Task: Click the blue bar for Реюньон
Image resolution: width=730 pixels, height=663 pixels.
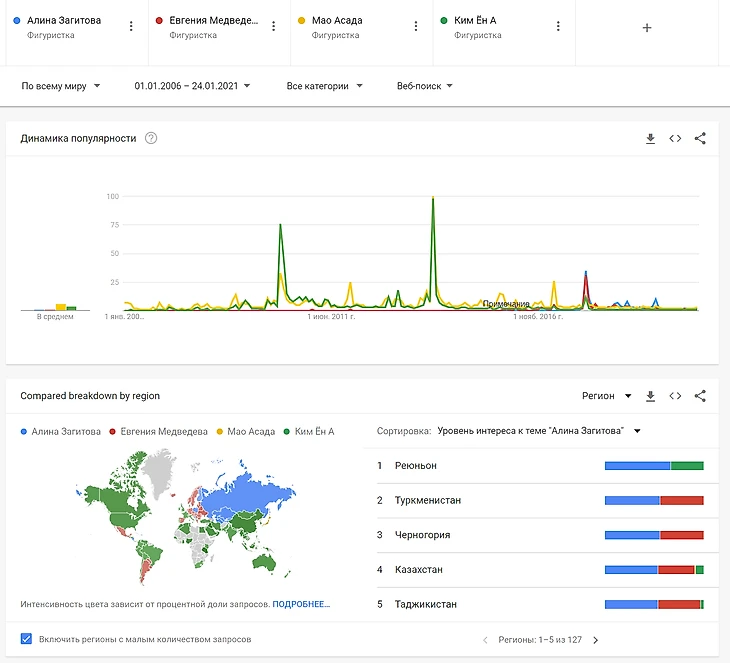Action: pyautogui.click(x=637, y=466)
